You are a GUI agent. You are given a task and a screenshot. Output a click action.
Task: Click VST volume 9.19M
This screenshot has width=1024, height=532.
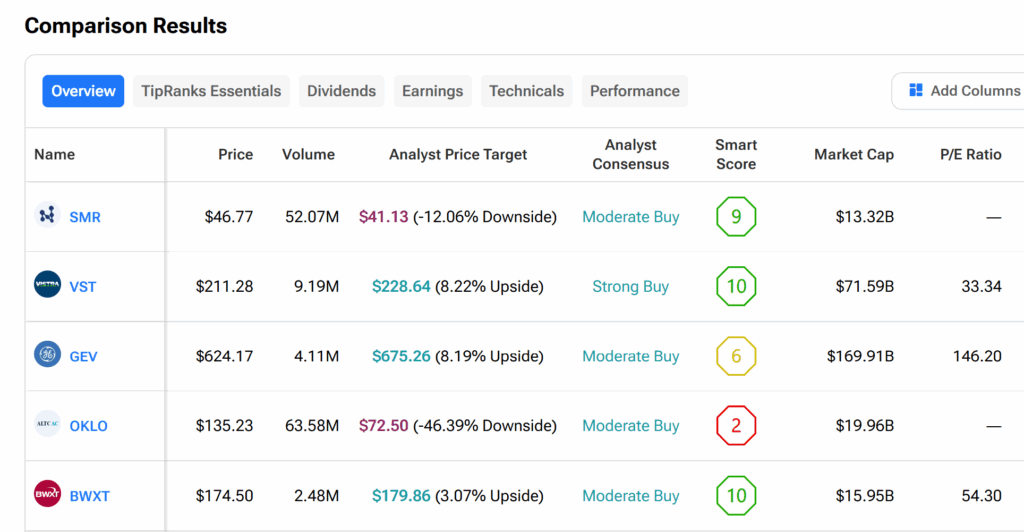pos(316,287)
